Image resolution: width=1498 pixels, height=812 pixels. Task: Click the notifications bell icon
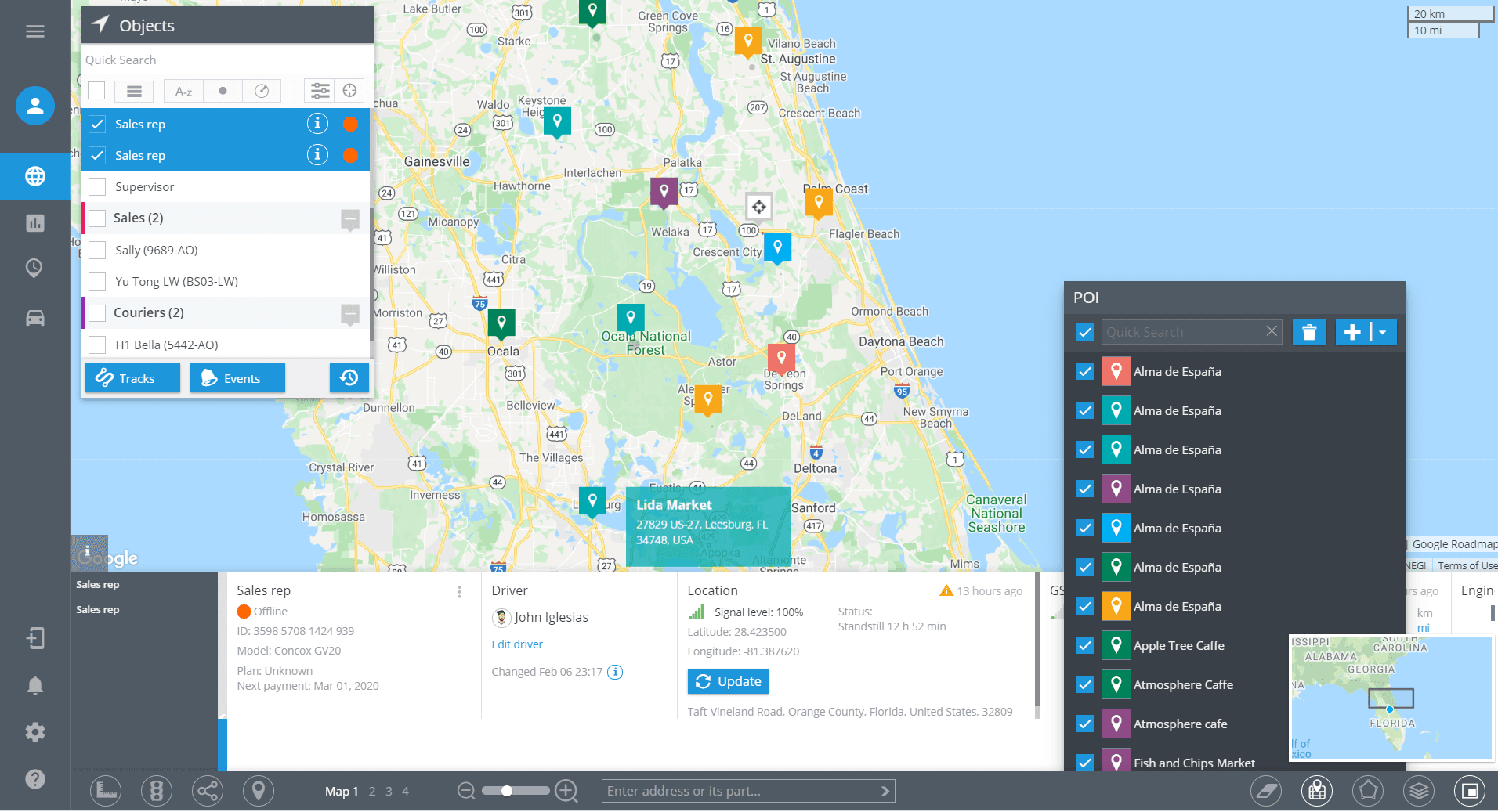34,685
